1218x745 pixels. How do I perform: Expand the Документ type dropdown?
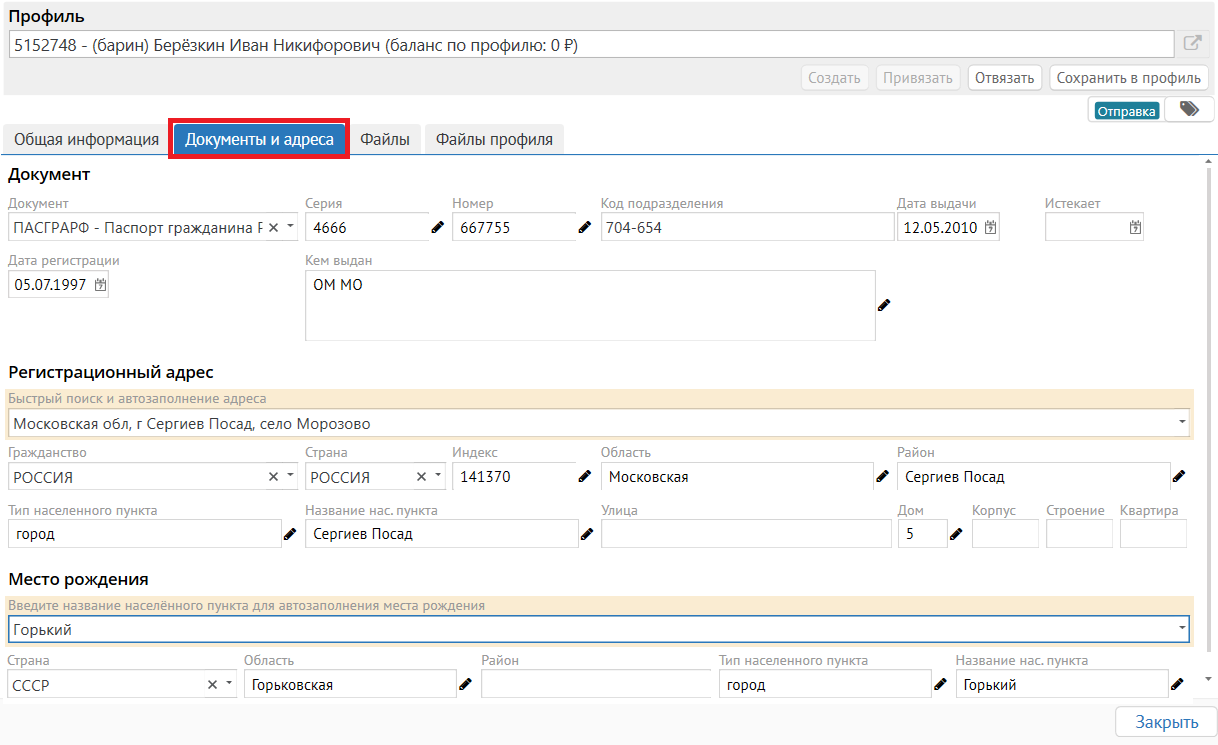pos(291,227)
